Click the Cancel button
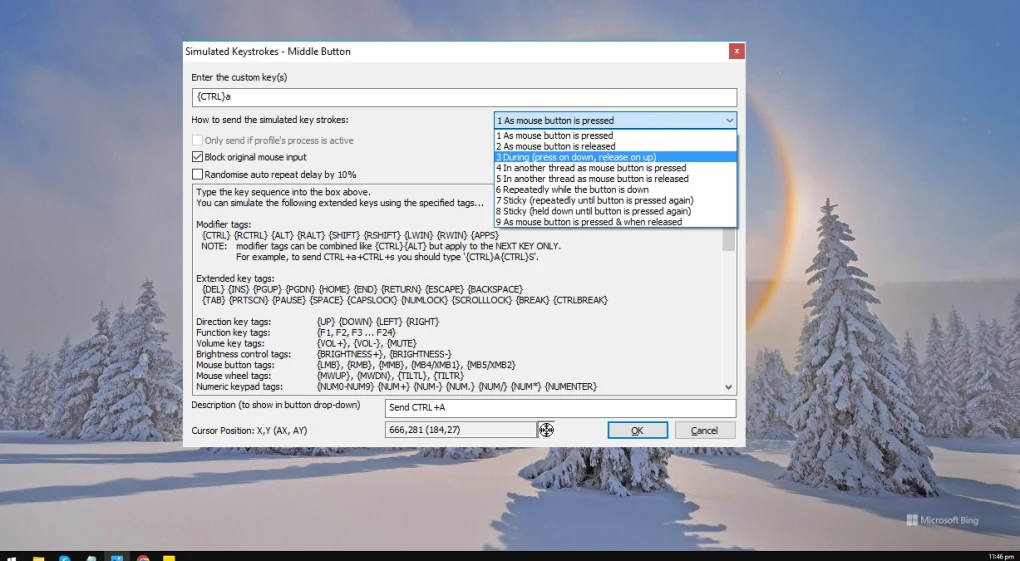This screenshot has width=1020, height=561. (x=705, y=430)
